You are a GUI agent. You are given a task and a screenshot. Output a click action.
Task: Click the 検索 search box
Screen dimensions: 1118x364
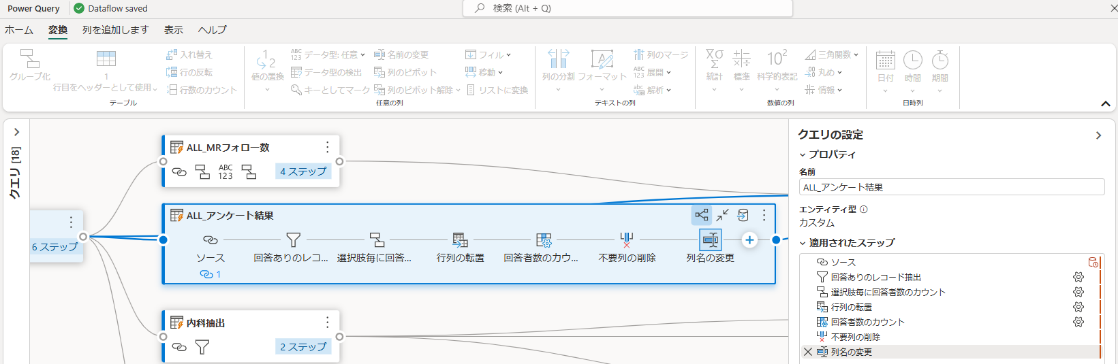click(627, 8)
